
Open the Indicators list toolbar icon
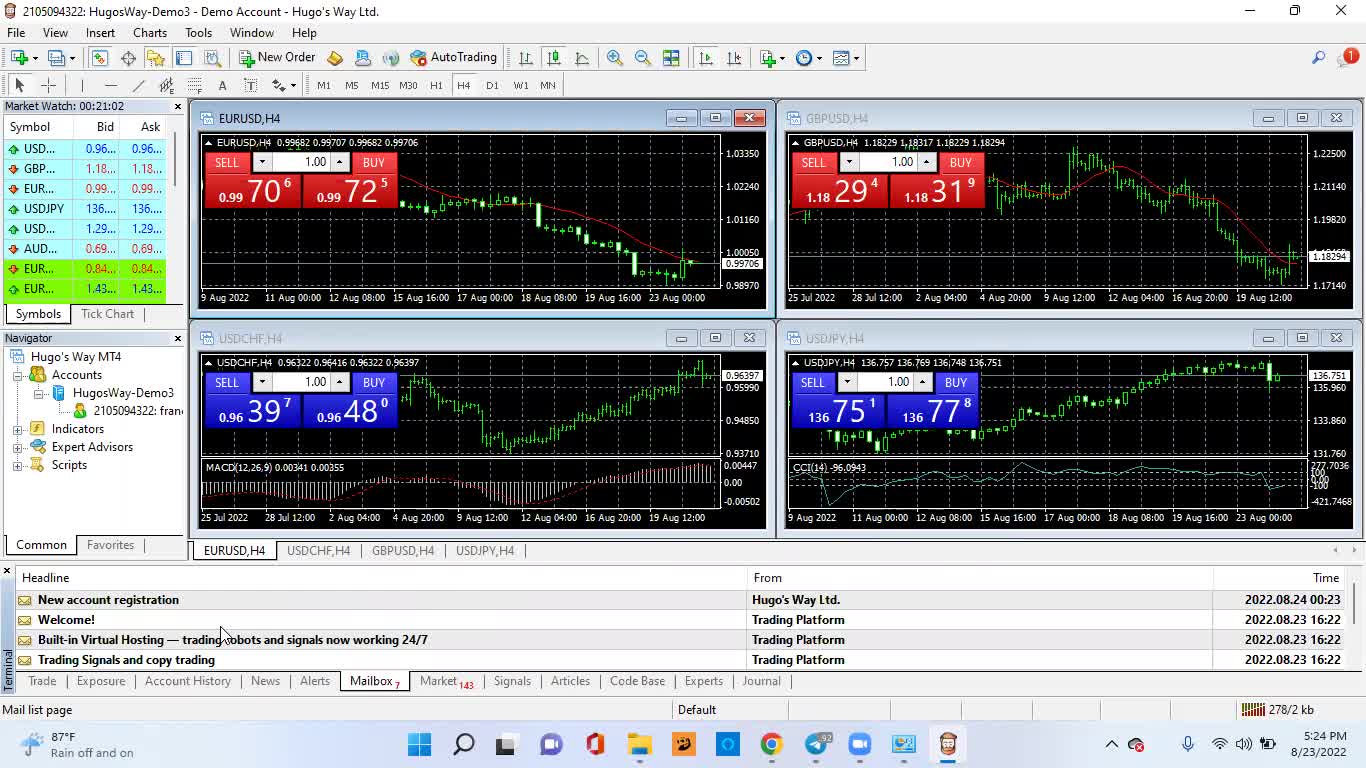767,58
